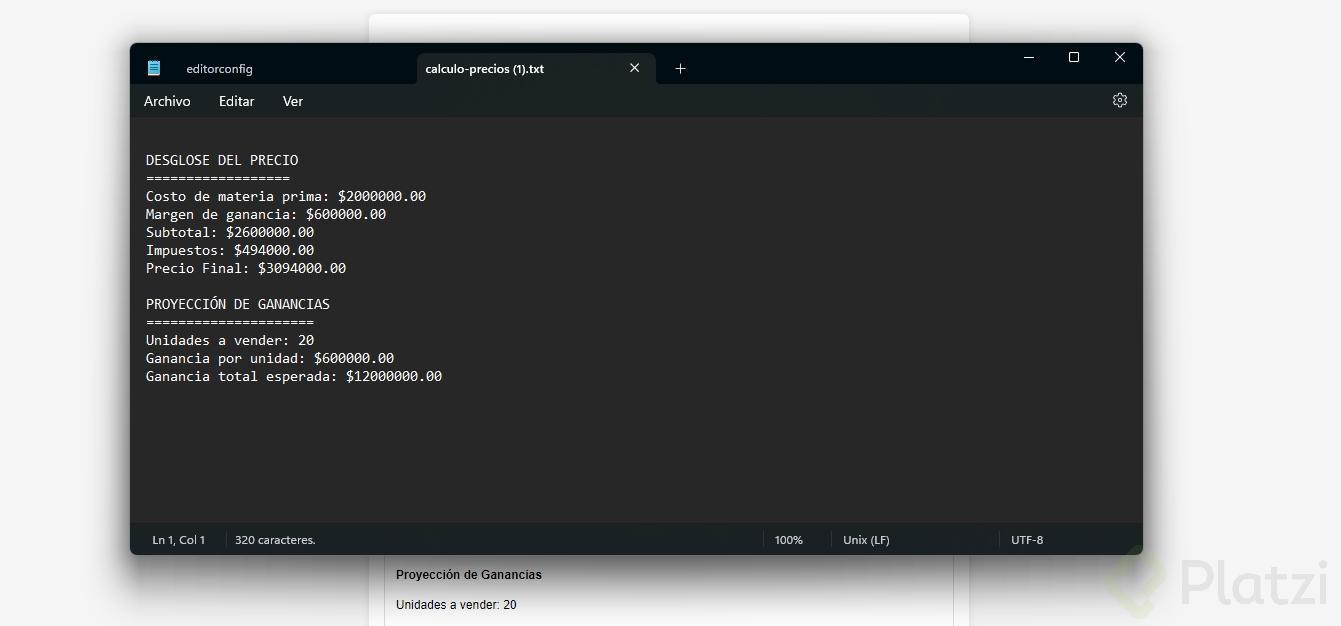Open the Archivo menu
Screen dimensions: 1341x626
167,101
